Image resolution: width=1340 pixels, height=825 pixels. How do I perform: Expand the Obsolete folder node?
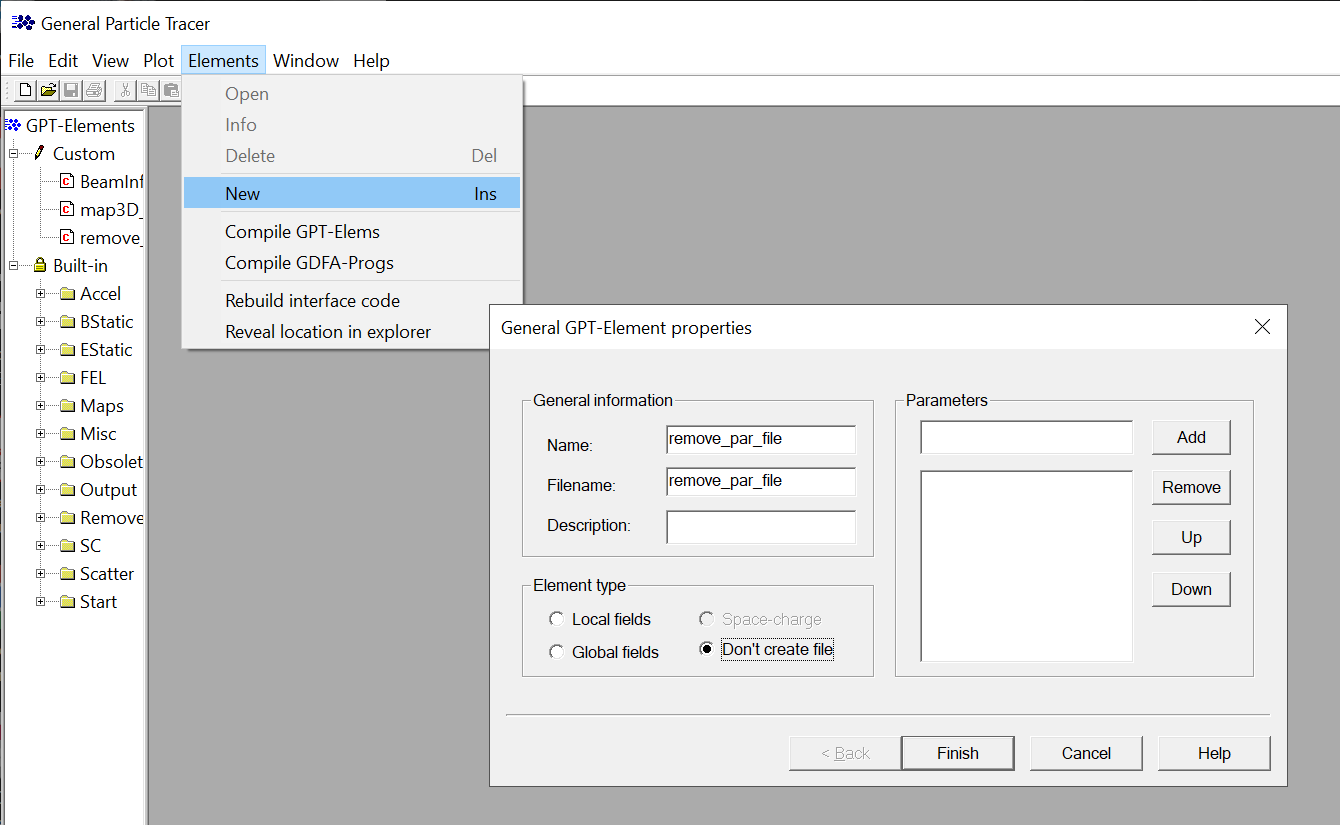tap(41, 461)
